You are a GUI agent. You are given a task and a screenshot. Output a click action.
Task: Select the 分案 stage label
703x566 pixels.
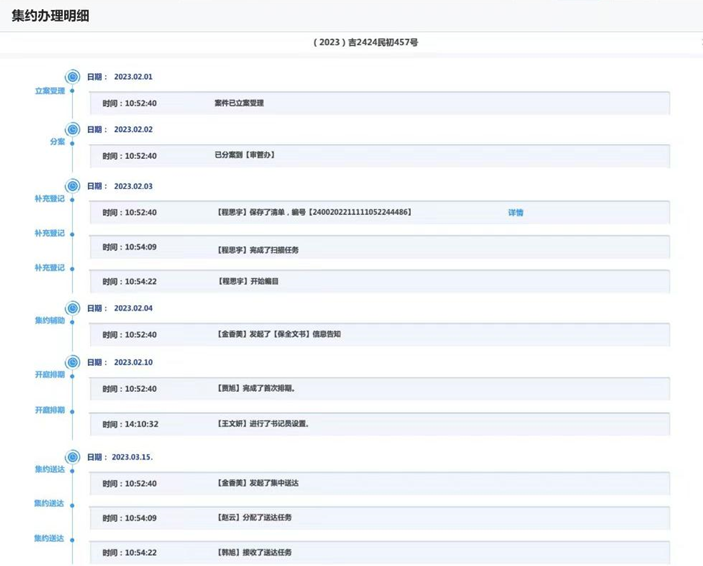57,142
